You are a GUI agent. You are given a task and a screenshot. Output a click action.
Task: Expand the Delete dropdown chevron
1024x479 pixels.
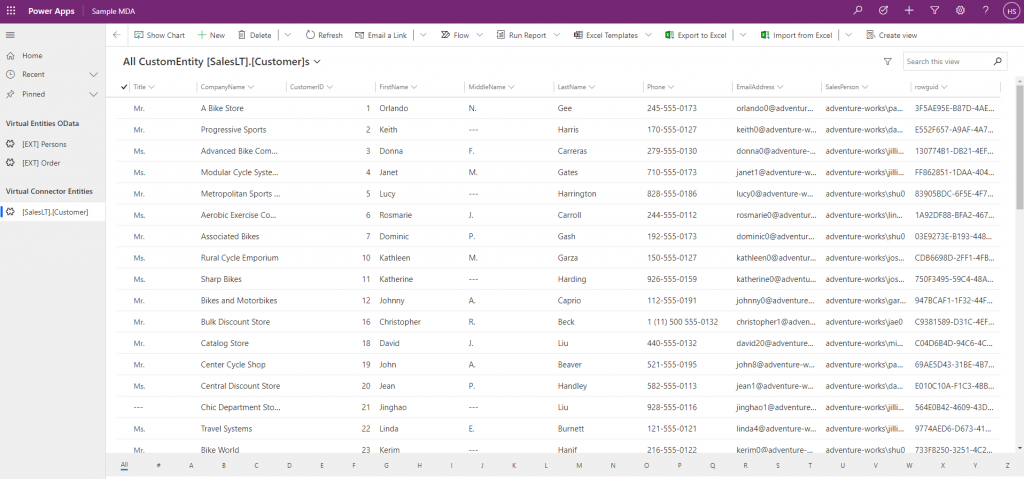coord(288,35)
